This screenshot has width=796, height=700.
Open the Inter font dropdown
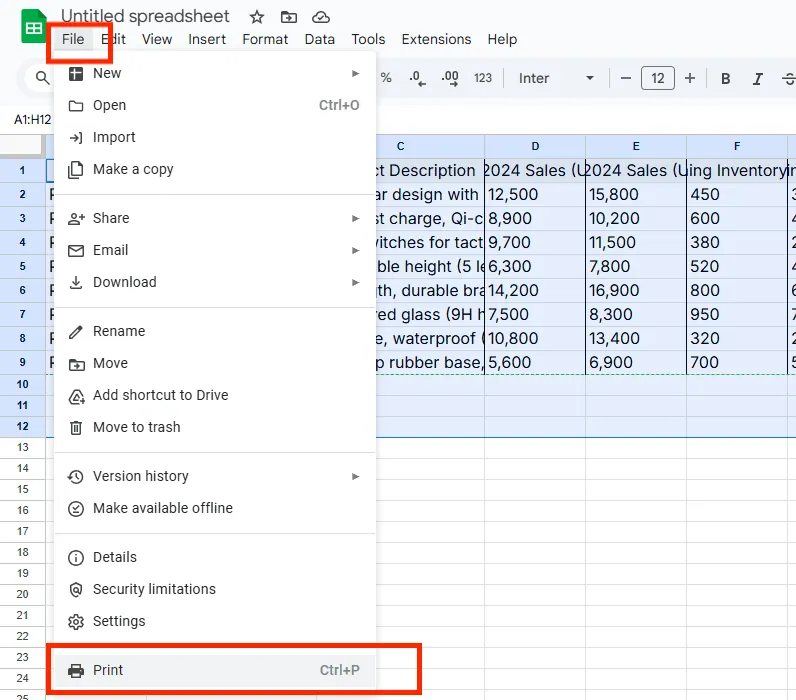(x=556, y=78)
